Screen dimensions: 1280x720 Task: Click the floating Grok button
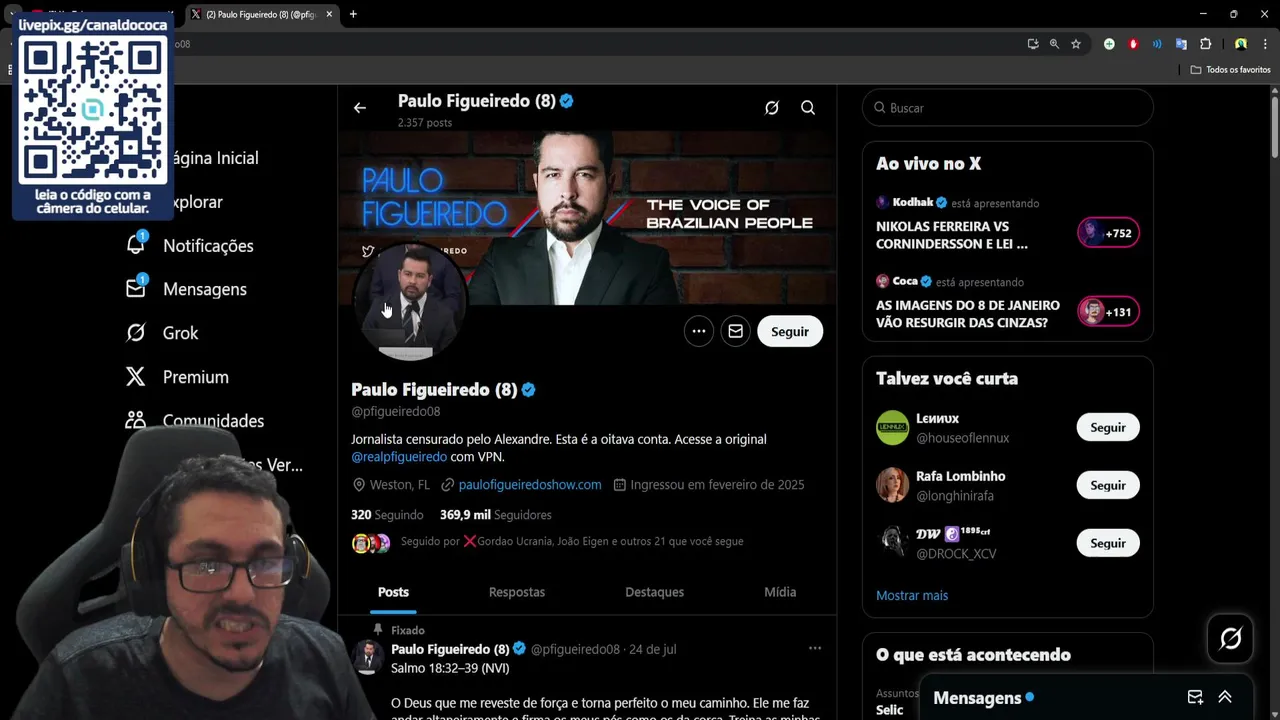click(1230, 638)
